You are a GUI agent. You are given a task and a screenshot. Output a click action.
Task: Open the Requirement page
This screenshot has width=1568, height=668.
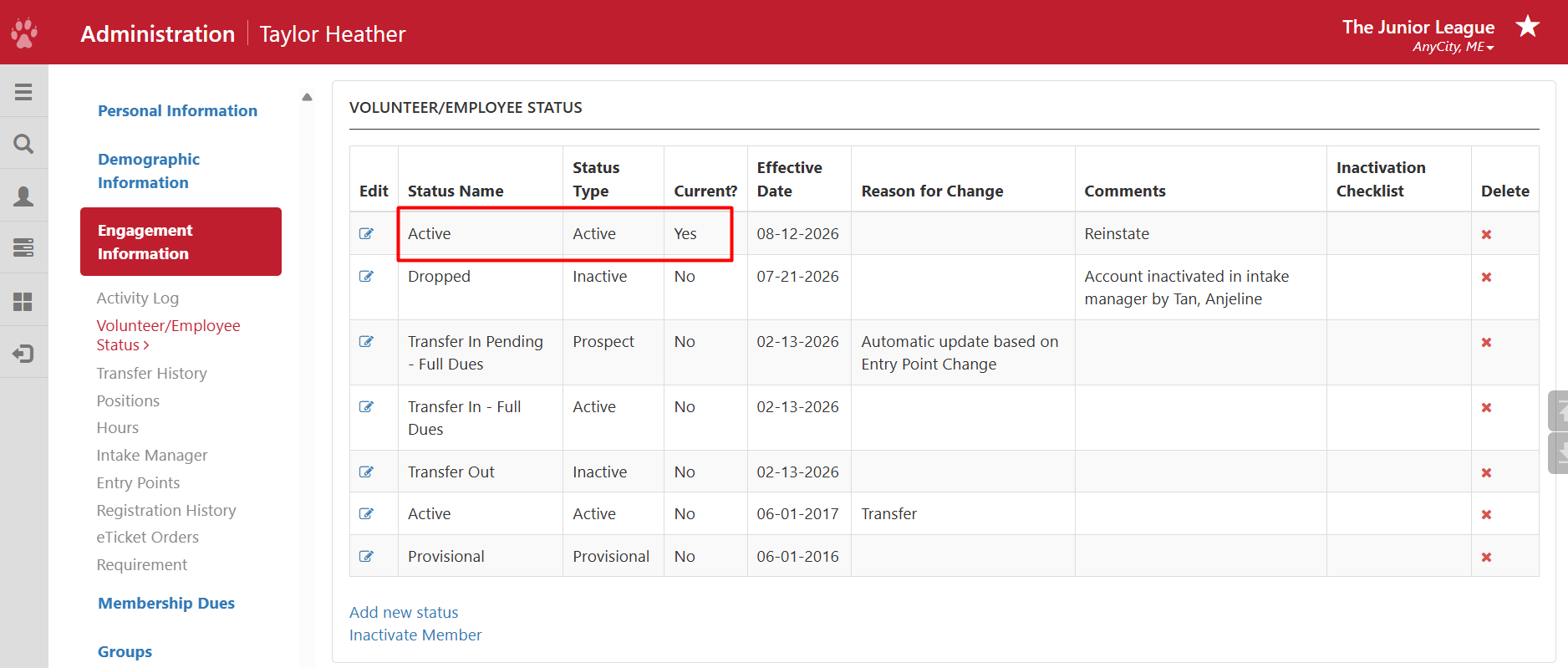point(142,564)
